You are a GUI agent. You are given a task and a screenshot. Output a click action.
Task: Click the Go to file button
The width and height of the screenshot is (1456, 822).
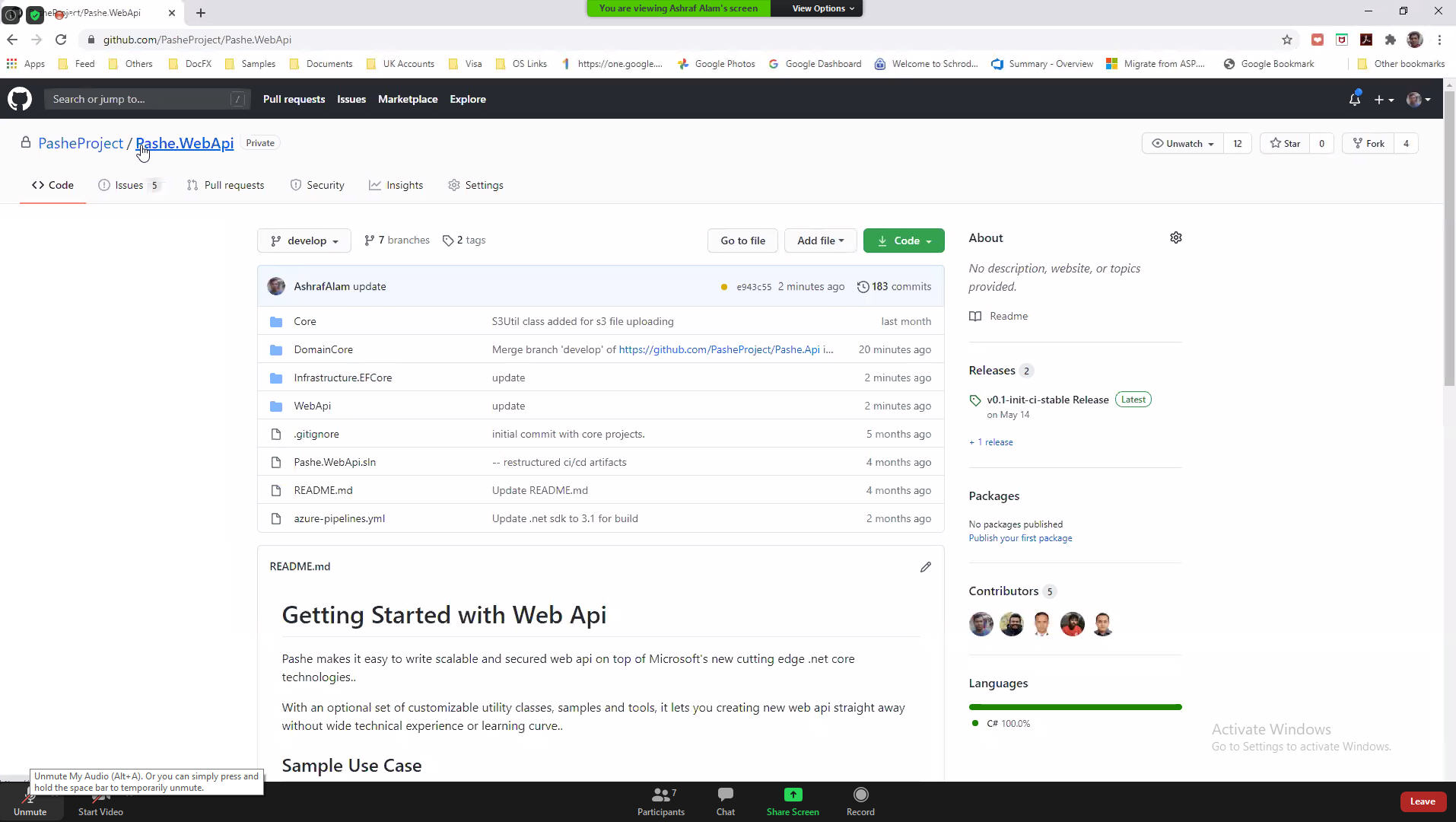click(742, 241)
